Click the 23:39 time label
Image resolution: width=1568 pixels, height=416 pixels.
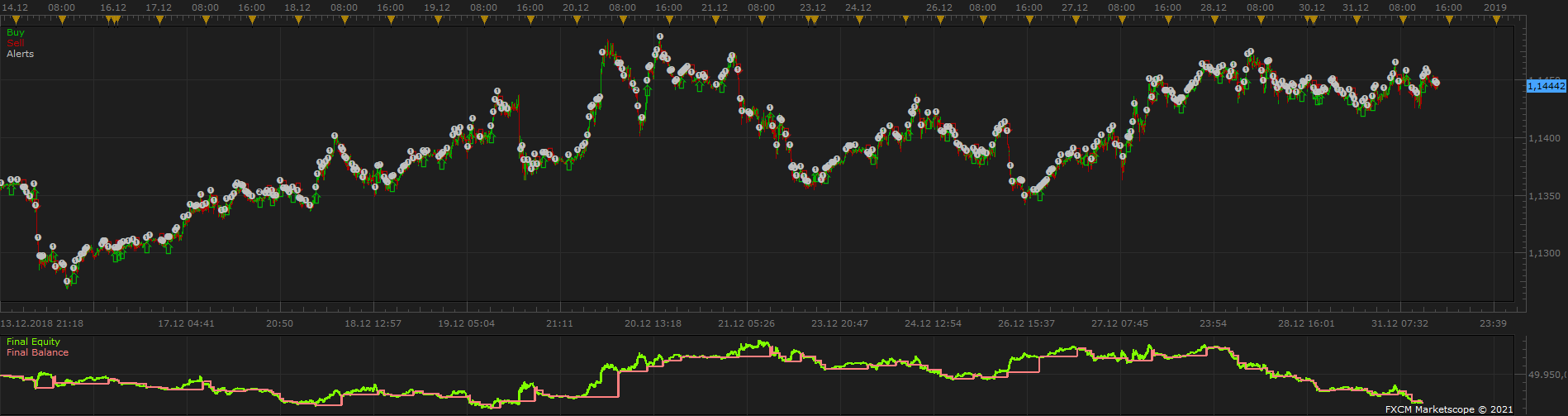click(1493, 323)
